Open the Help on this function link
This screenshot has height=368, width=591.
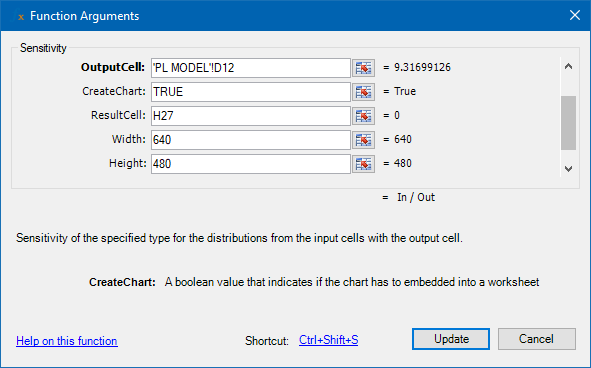click(67, 341)
